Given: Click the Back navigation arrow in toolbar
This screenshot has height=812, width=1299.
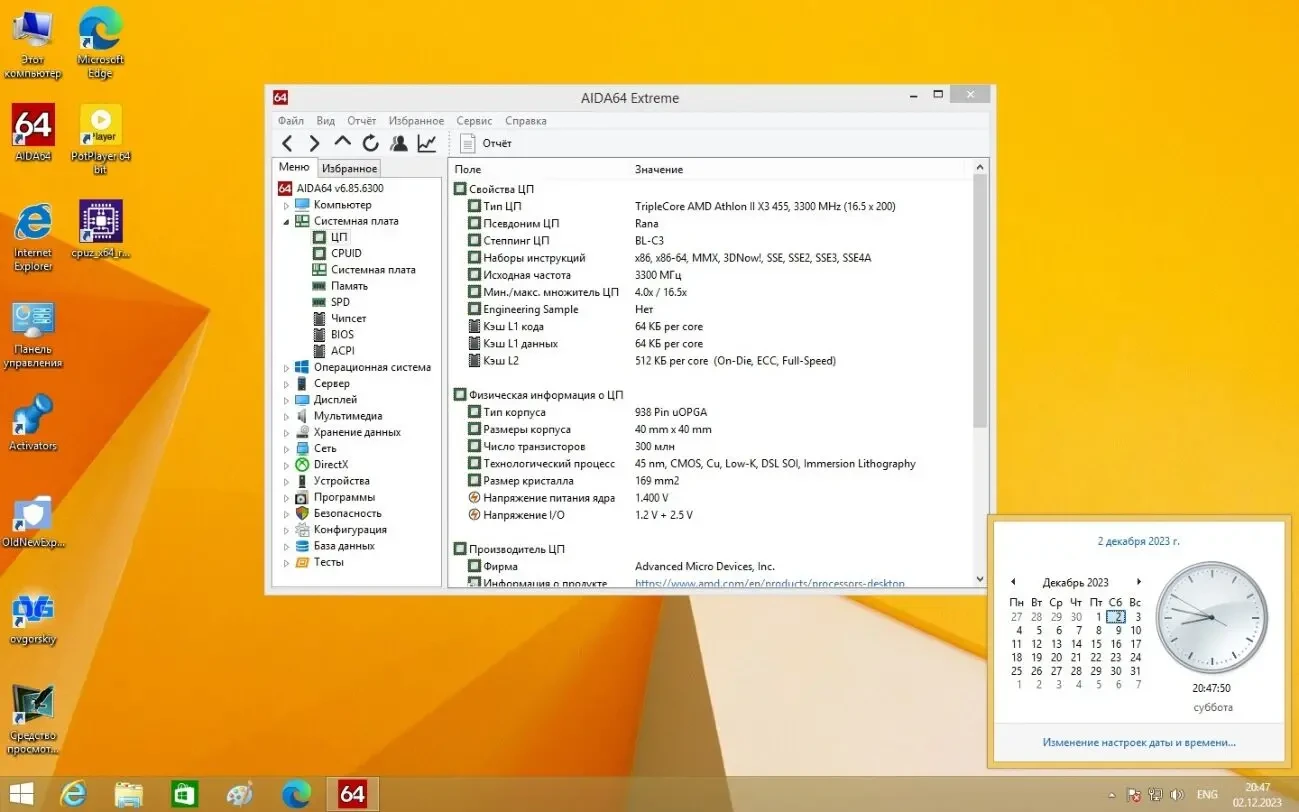Looking at the screenshot, I should [287, 143].
